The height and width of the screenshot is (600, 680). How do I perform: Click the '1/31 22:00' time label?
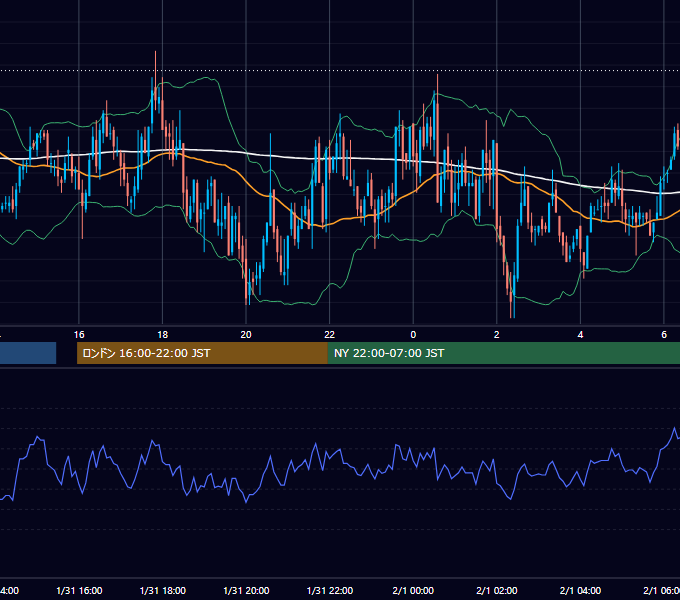pos(330,590)
